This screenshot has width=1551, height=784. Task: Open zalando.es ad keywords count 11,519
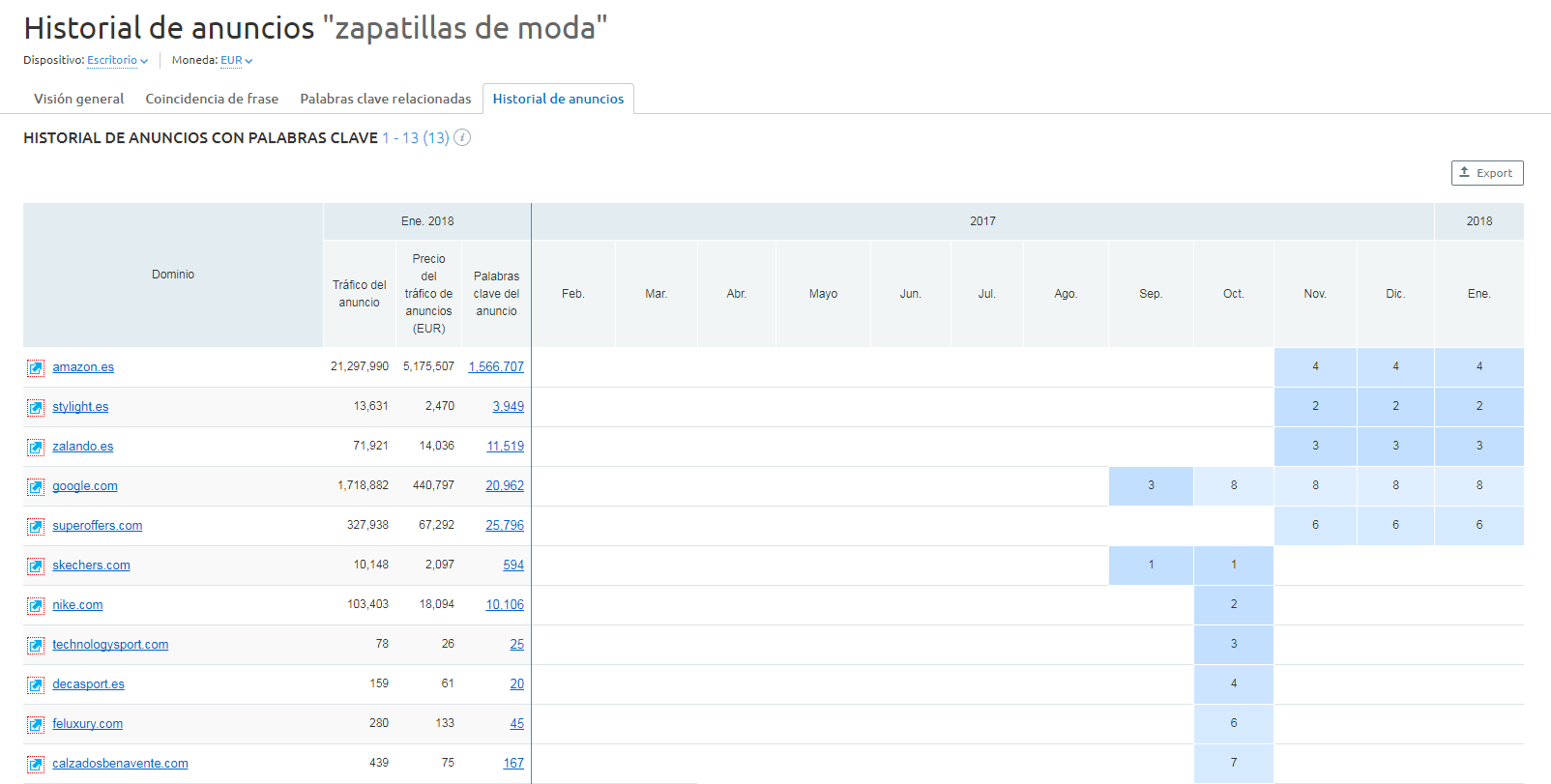click(505, 447)
